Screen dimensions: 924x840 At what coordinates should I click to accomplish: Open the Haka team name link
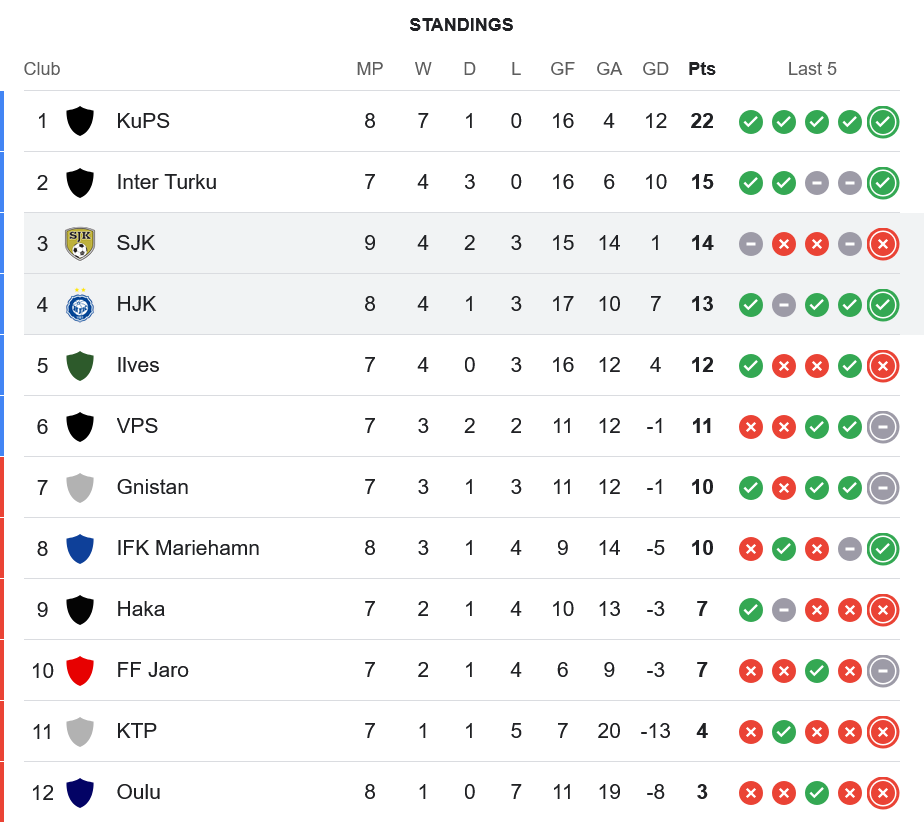pos(140,609)
